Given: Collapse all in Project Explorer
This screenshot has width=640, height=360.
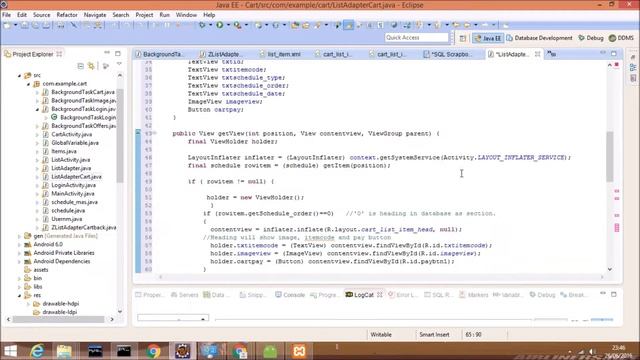Looking at the screenshot, I should tap(80, 66).
